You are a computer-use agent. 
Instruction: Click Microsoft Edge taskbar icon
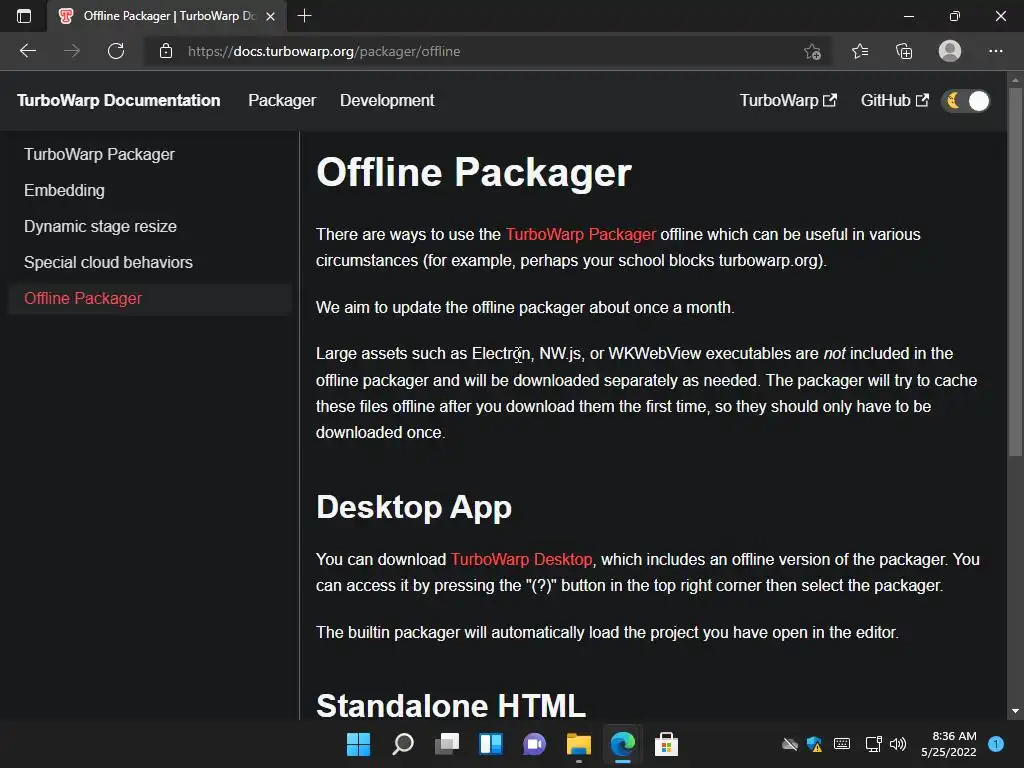[622, 744]
